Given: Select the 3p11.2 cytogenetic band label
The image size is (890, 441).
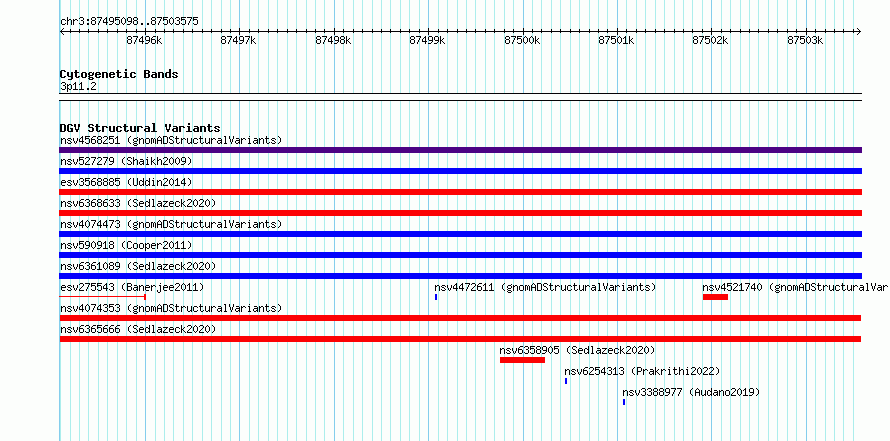Looking at the screenshot, I should (77, 87).
